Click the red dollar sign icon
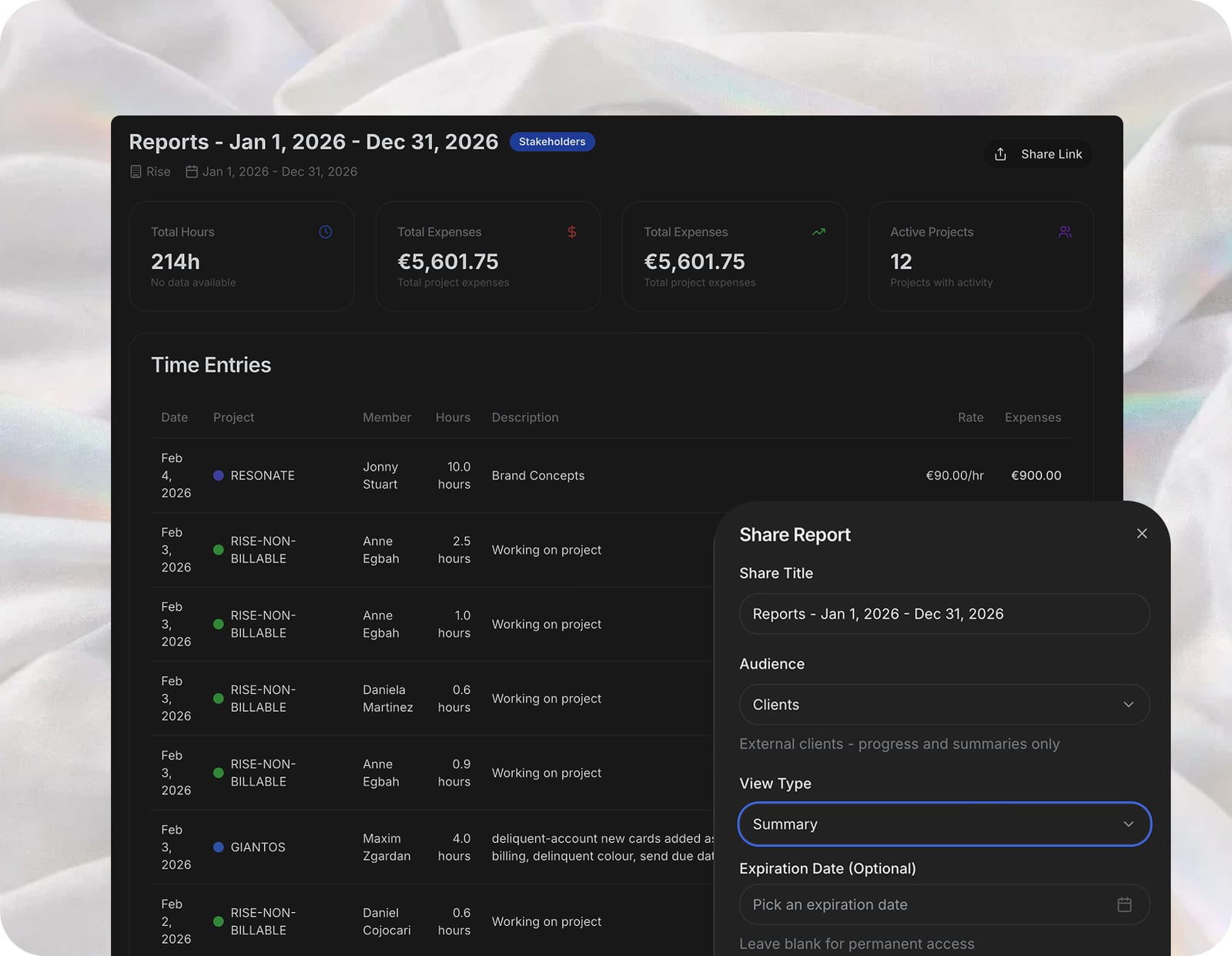The image size is (1232, 956). pos(572,232)
